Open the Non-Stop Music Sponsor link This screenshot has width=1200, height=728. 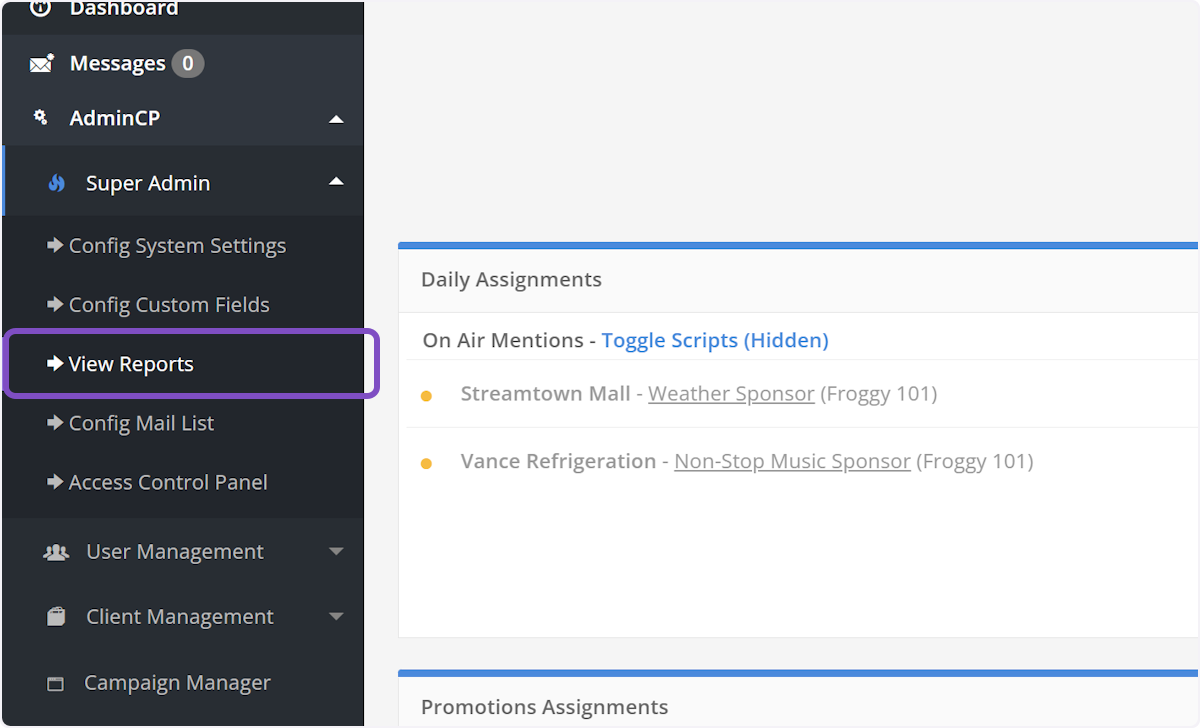pos(792,462)
